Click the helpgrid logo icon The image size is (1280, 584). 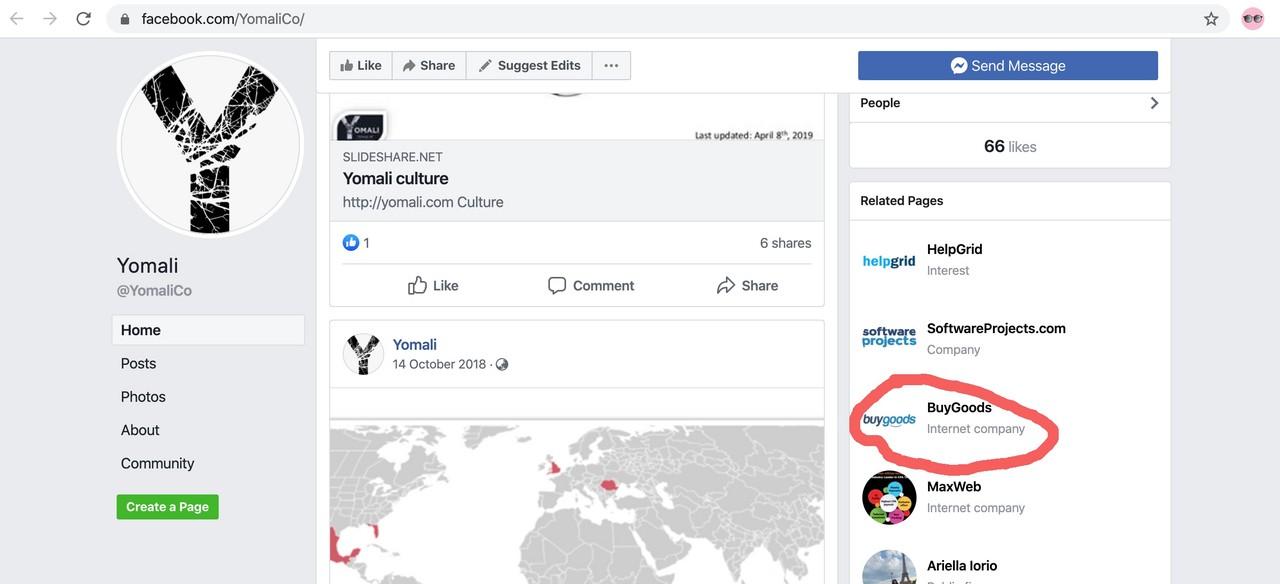[889, 260]
